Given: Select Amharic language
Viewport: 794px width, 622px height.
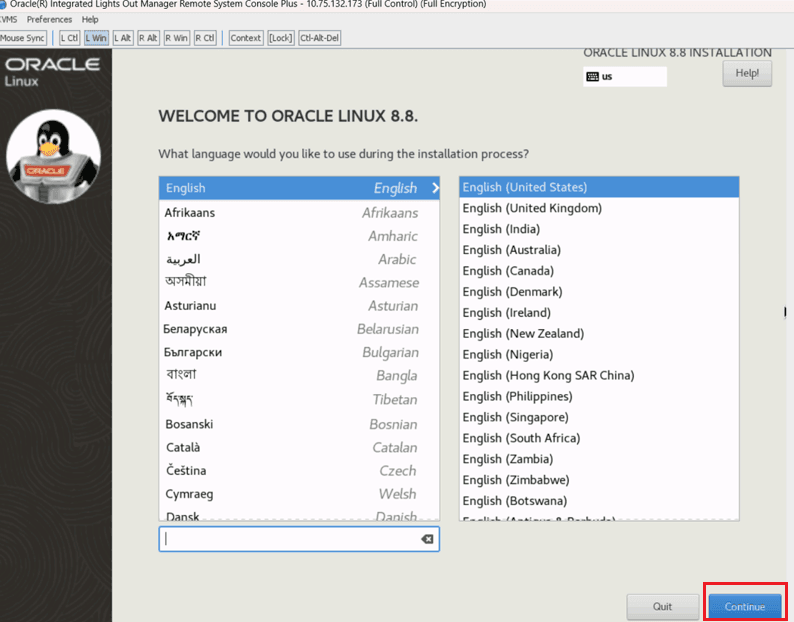Looking at the screenshot, I should 299,236.
